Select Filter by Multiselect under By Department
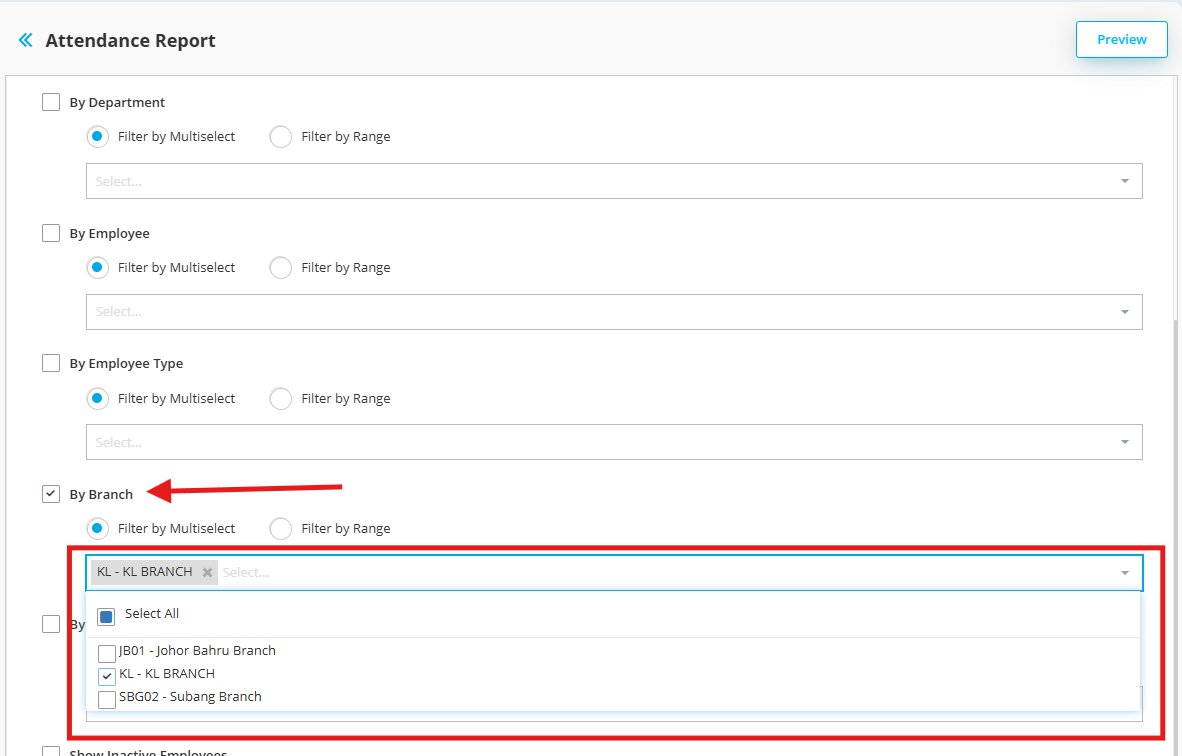Image resolution: width=1182 pixels, height=756 pixels. (97, 136)
